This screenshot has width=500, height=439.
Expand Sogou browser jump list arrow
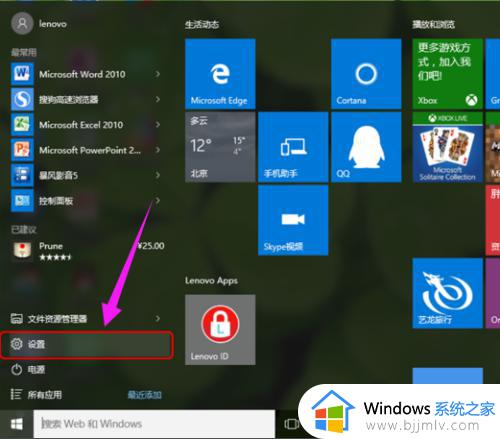coord(158,99)
